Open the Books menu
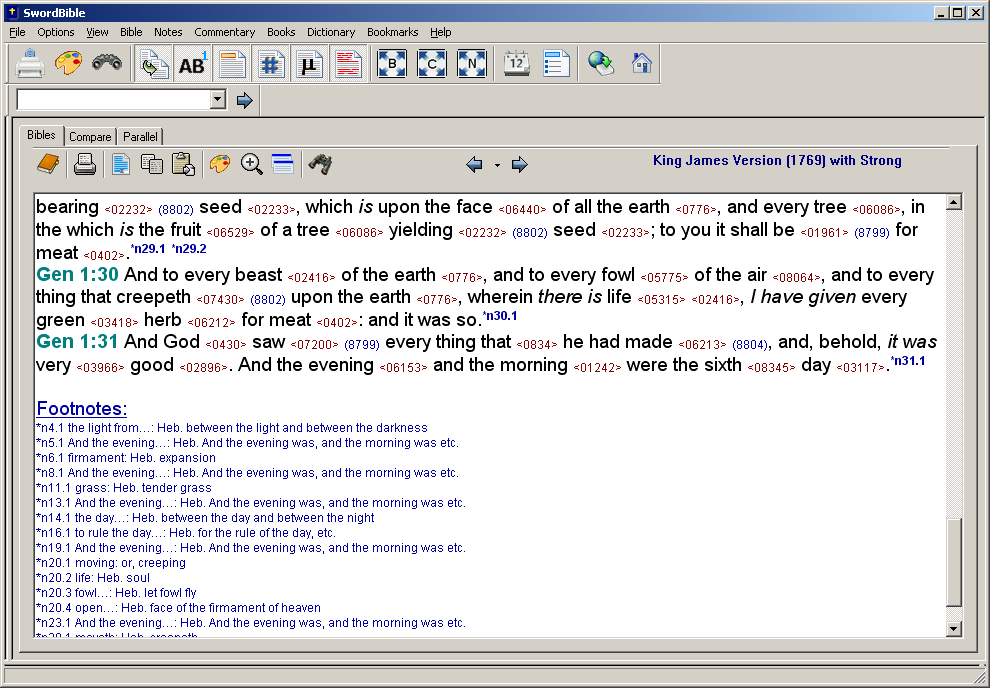 click(x=281, y=32)
